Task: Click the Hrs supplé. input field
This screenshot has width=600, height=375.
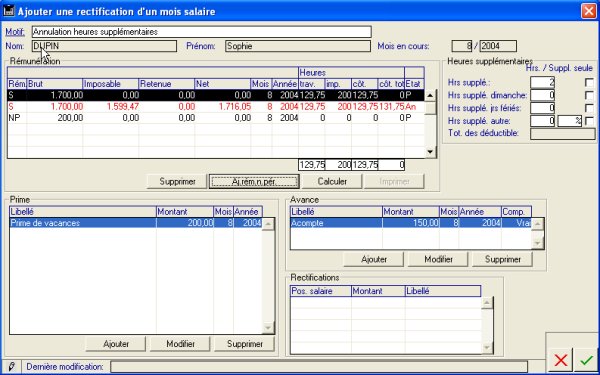Action: (542, 82)
